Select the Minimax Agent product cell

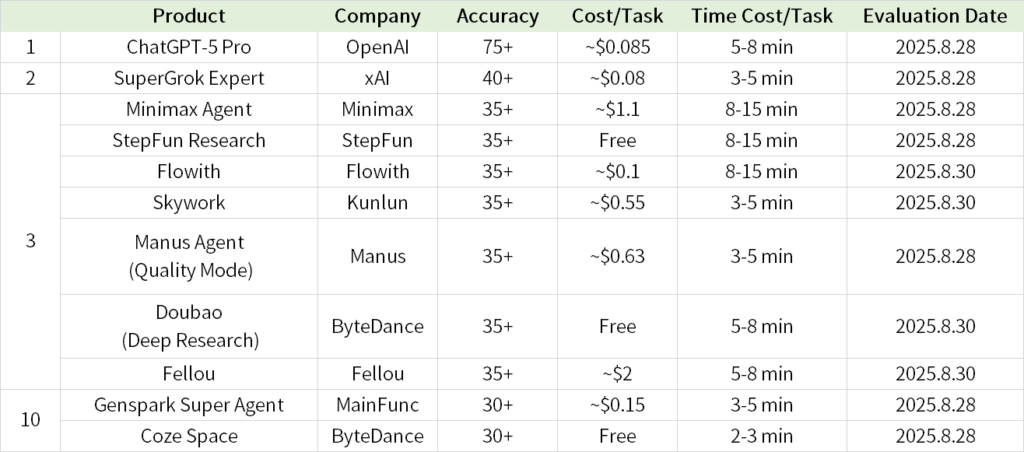click(x=189, y=109)
